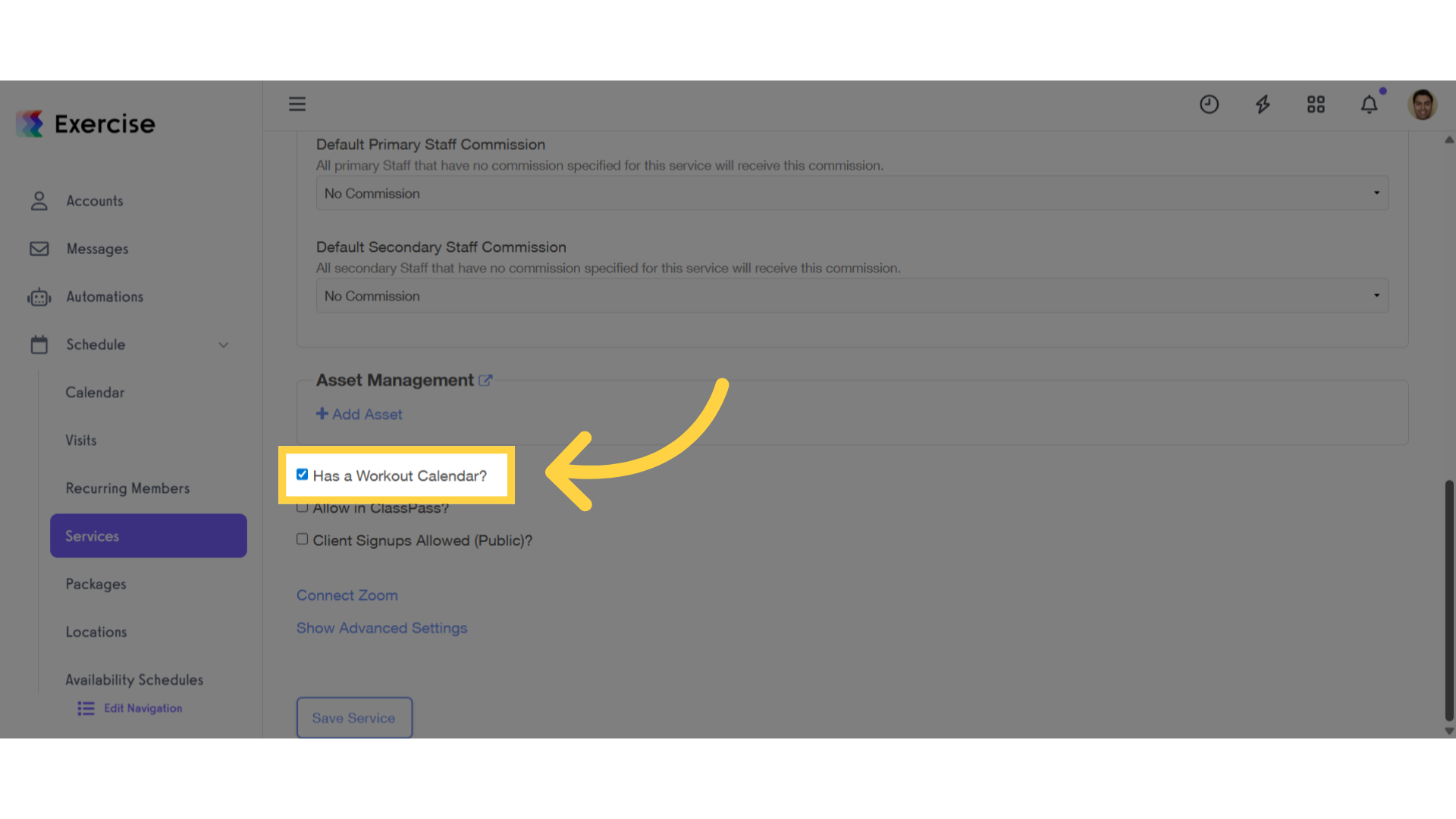Click the Edit Navigation list icon

click(86, 708)
